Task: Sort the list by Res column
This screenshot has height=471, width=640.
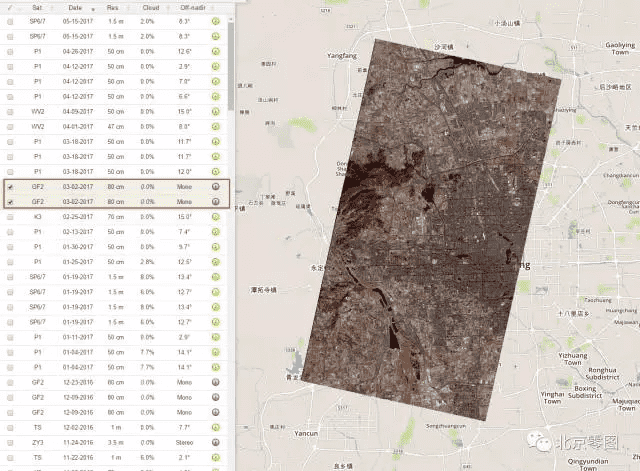Action: click(113, 8)
